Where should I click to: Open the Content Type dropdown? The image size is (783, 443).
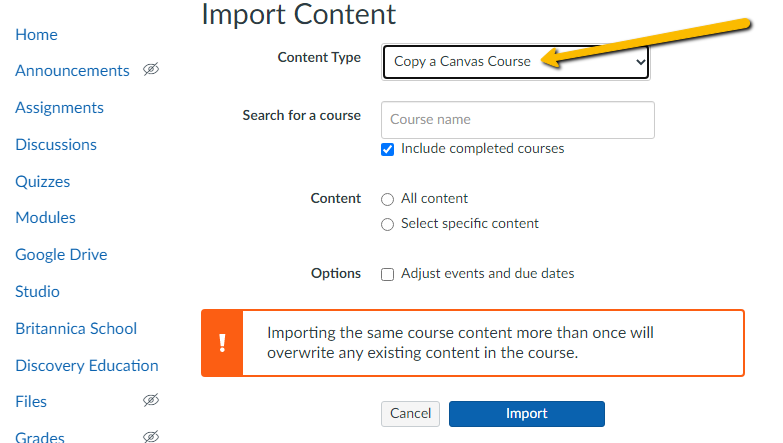click(x=515, y=62)
